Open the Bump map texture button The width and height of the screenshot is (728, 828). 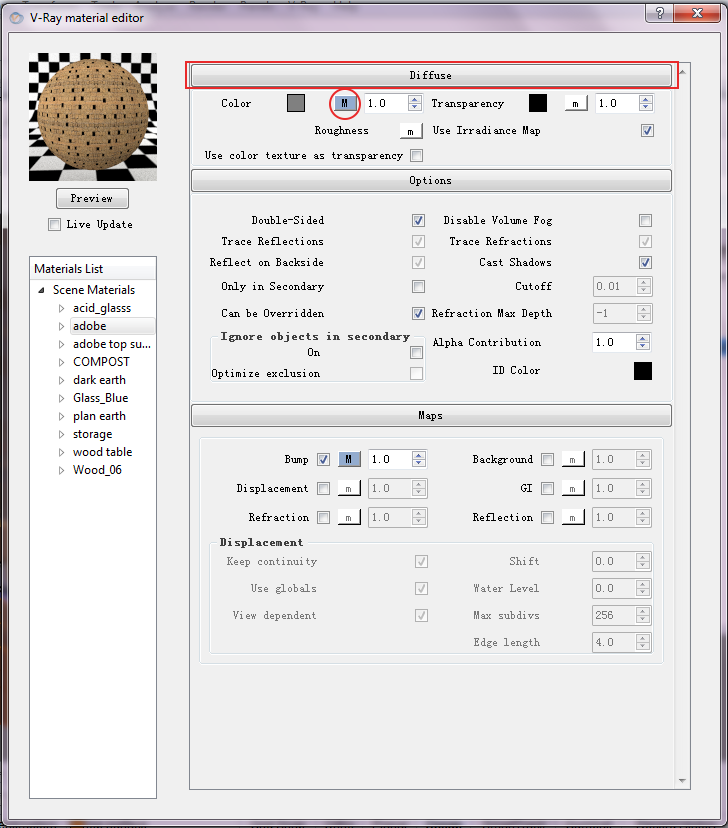coord(349,459)
